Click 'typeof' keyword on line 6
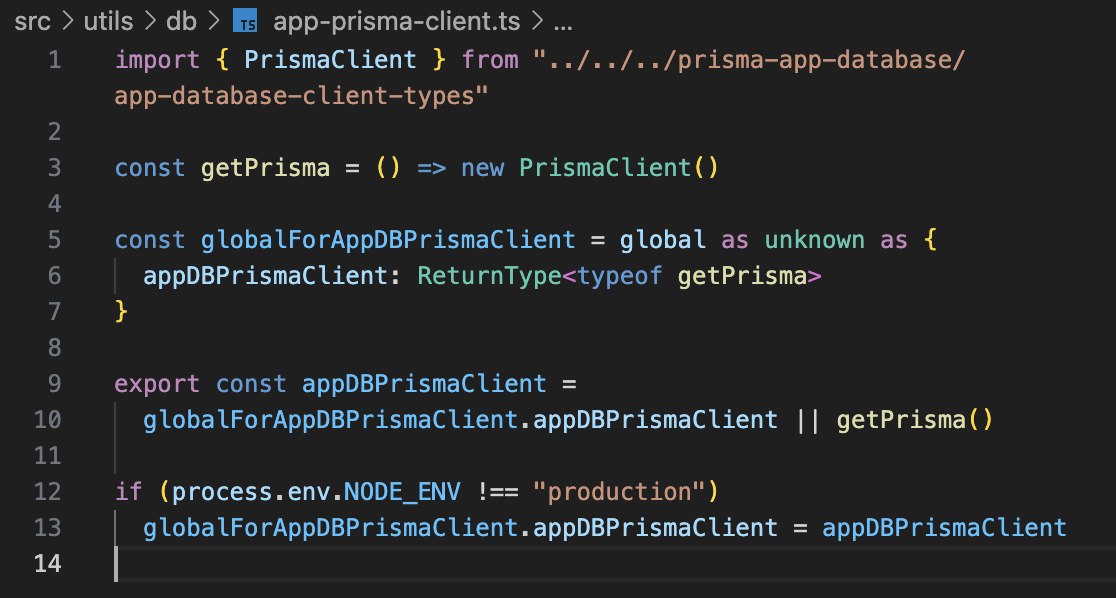This screenshot has height=598, width=1116. pos(620,276)
